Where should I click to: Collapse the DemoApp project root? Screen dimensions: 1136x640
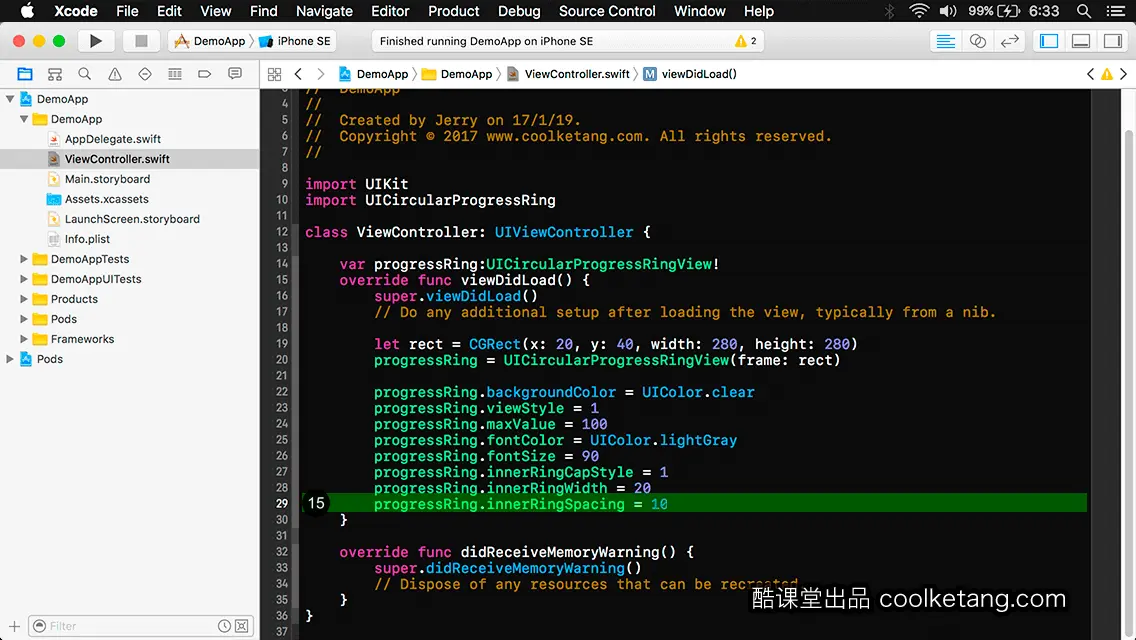10,99
